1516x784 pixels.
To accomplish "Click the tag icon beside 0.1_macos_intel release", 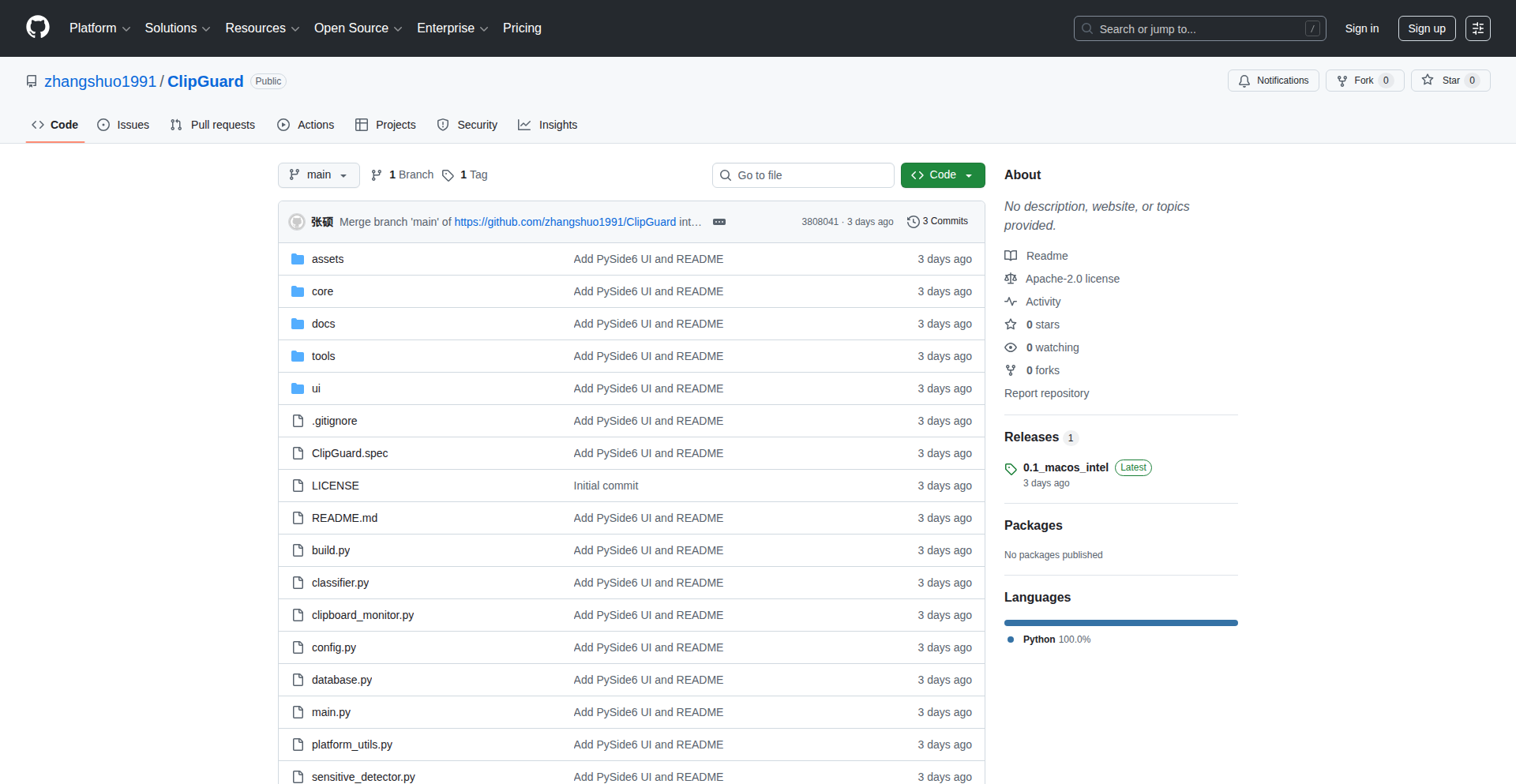I will pyautogui.click(x=1011, y=468).
